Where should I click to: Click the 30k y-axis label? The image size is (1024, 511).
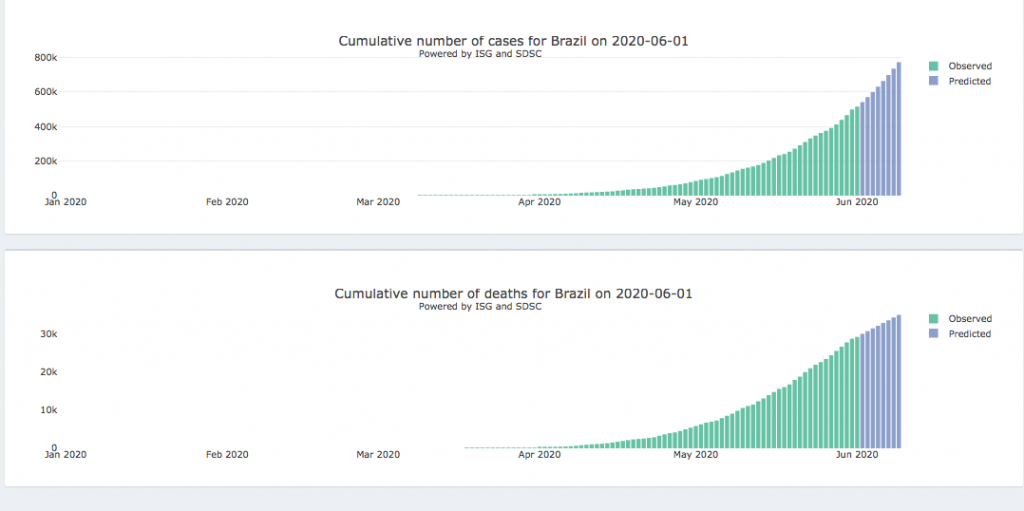[49, 334]
